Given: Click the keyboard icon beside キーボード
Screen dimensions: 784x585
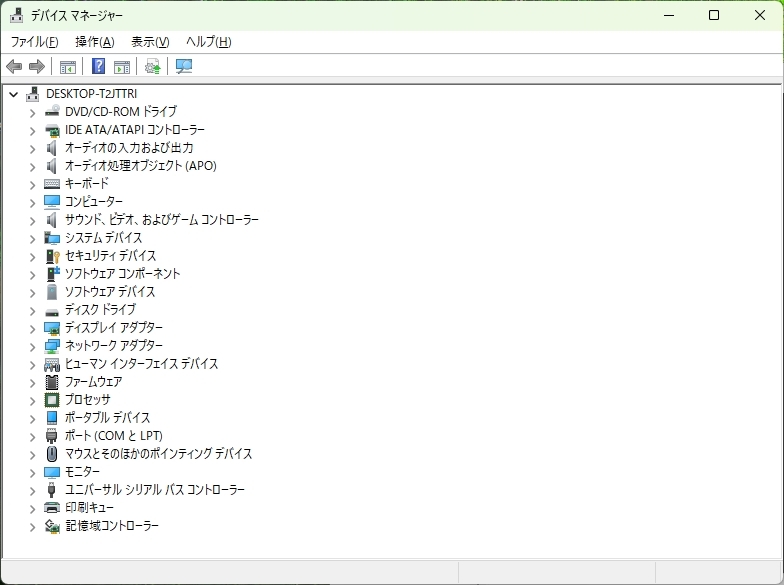Looking at the screenshot, I should [x=52, y=184].
